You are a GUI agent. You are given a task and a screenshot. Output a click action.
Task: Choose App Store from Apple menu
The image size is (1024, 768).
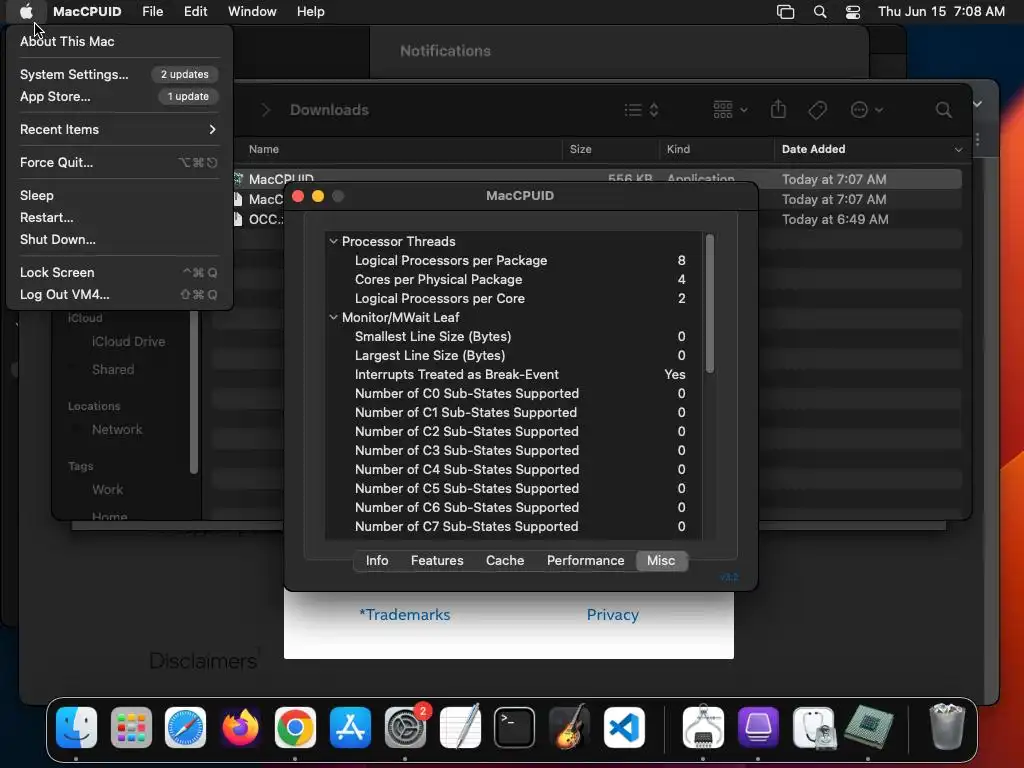pos(119,96)
